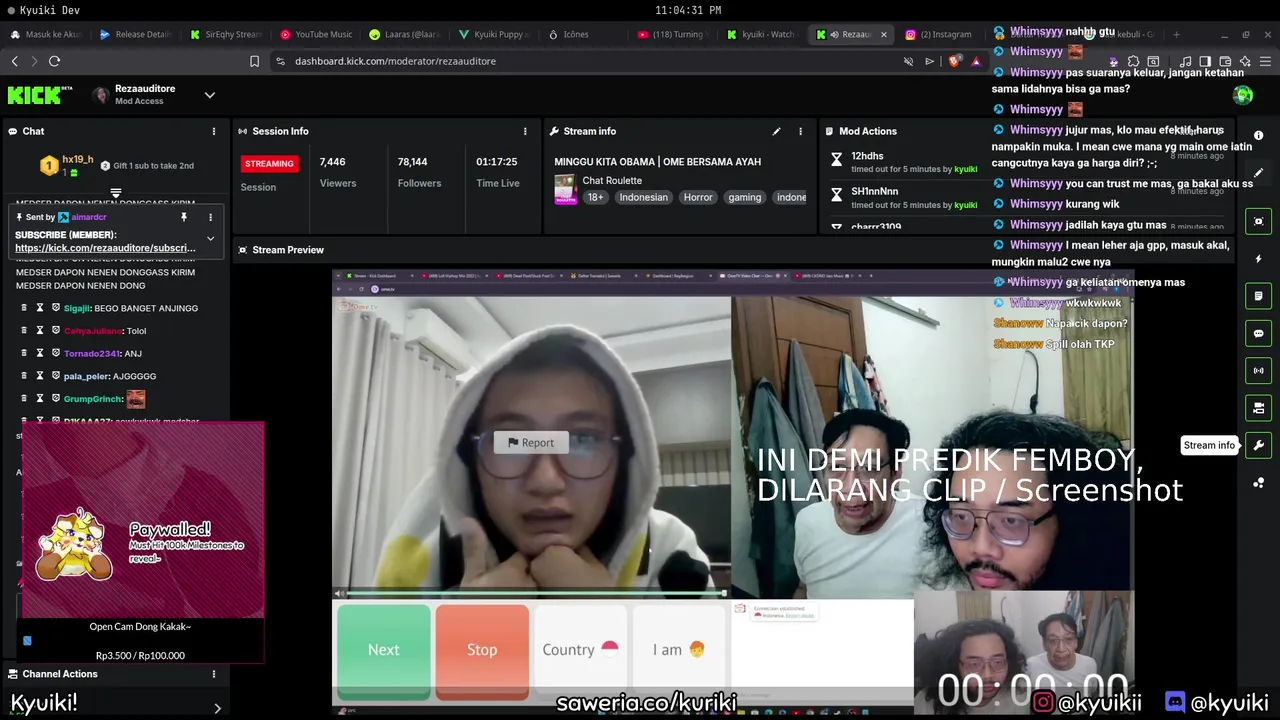Select the 18+ stream tag

click(x=595, y=197)
